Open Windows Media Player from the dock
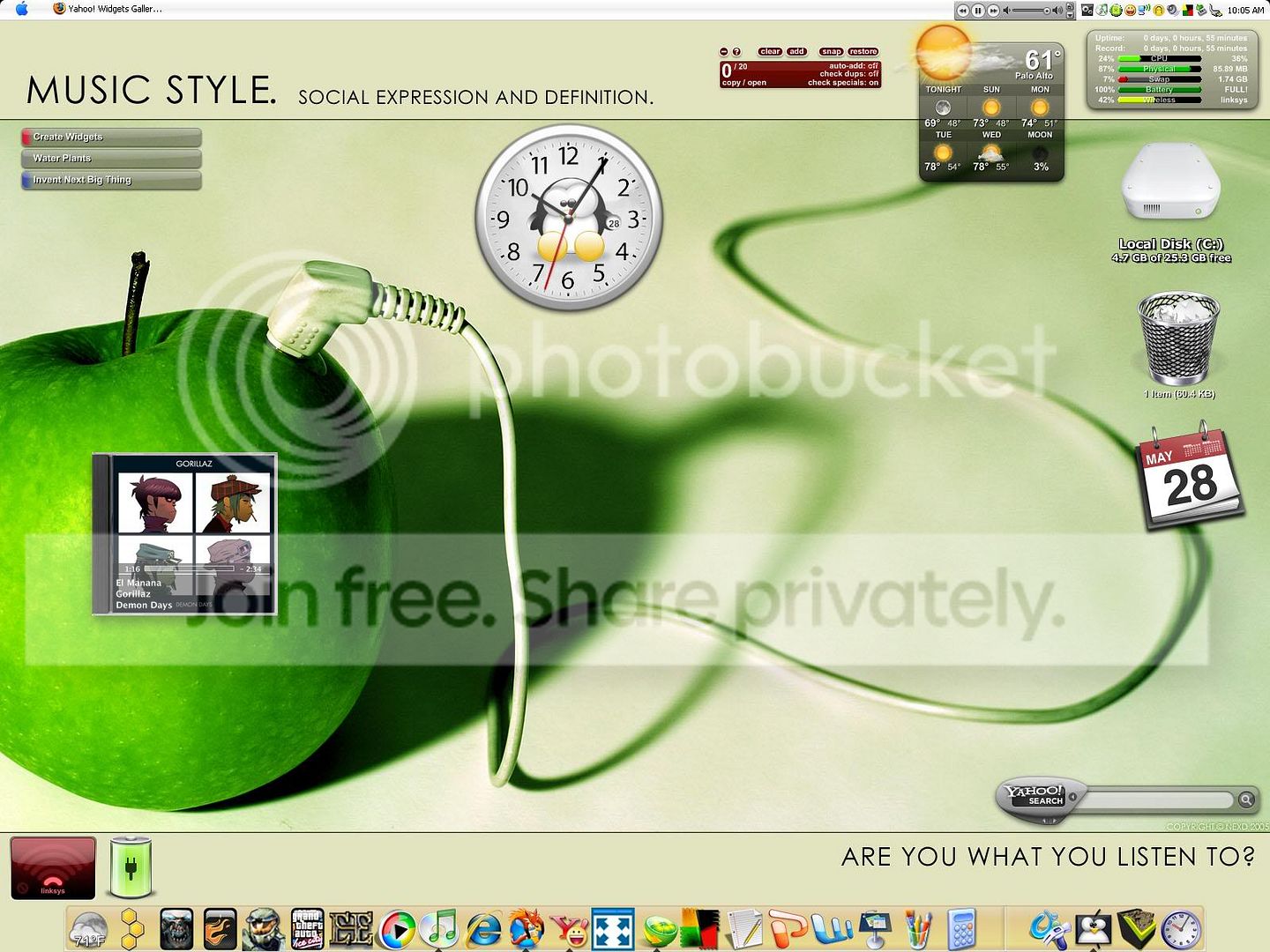1270x952 pixels. (x=398, y=930)
